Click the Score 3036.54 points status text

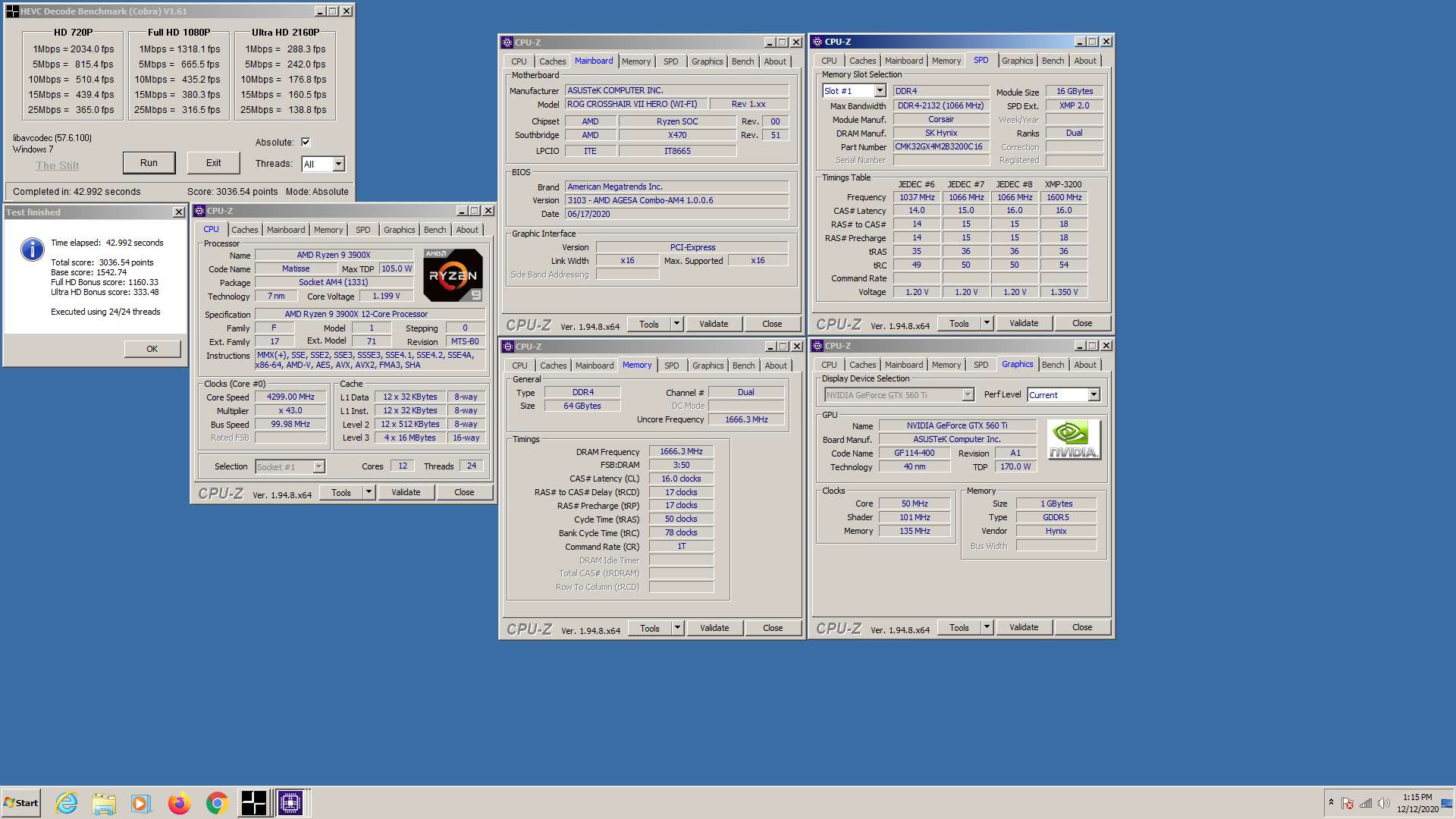pos(232,192)
